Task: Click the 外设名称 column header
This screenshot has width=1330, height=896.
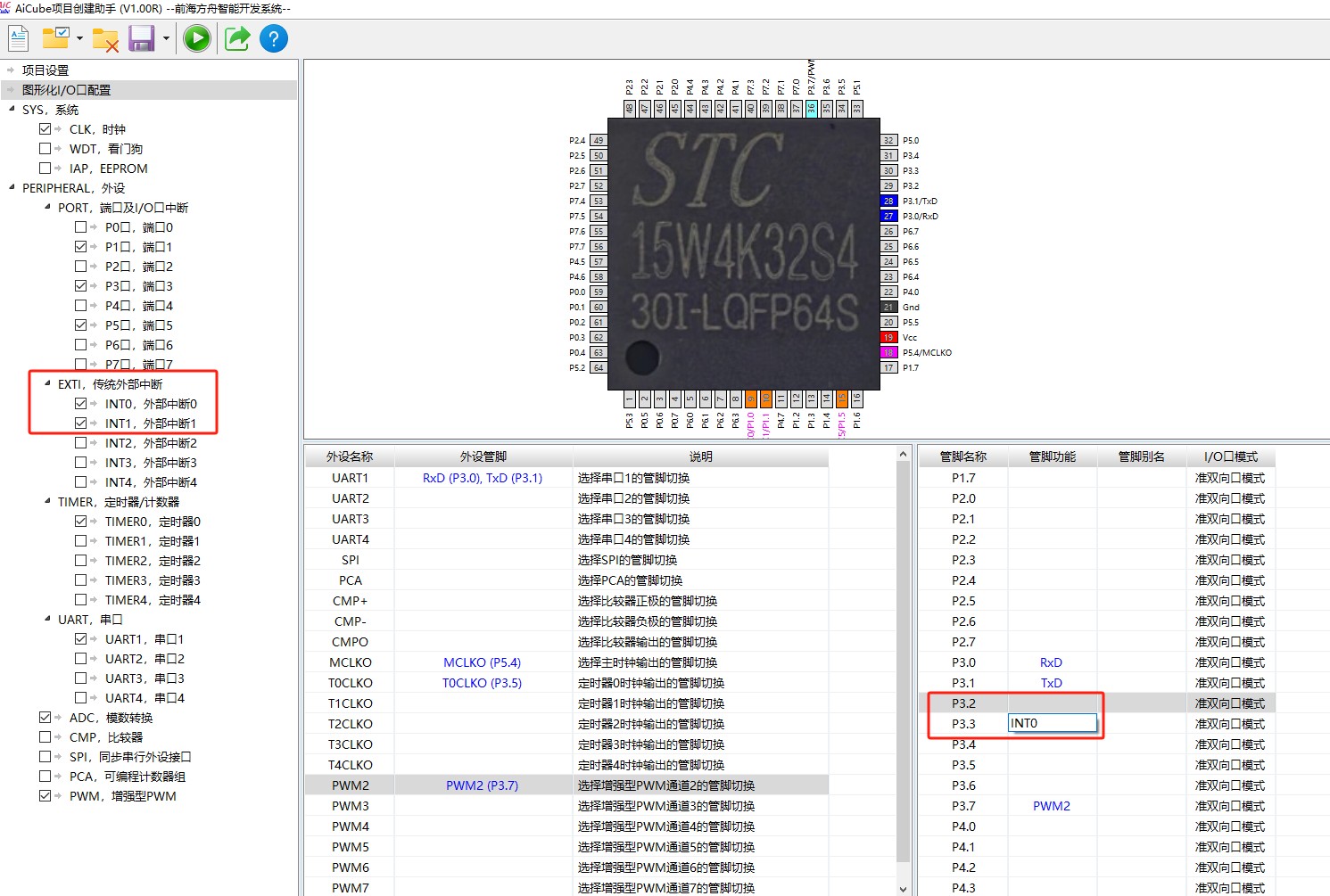Action: (x=350, y=456)
